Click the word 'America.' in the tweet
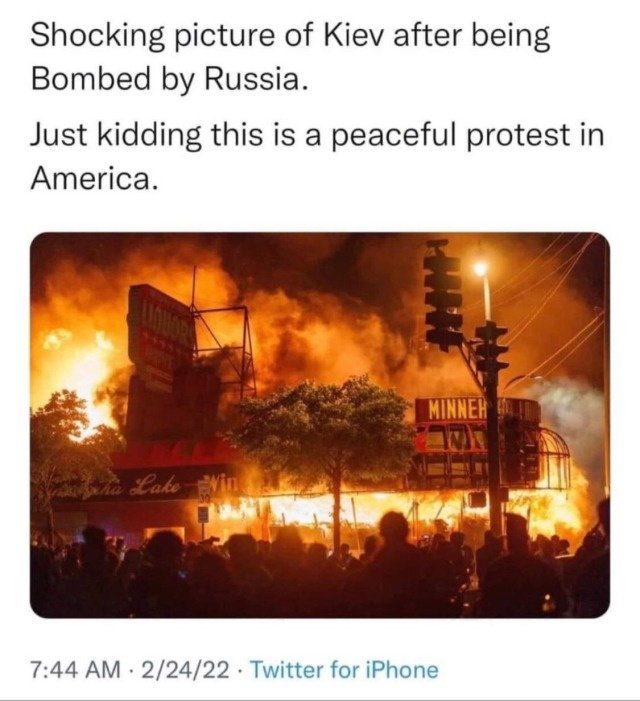The height and width of the screenshot is (701, 640). [x=94, y=178]
